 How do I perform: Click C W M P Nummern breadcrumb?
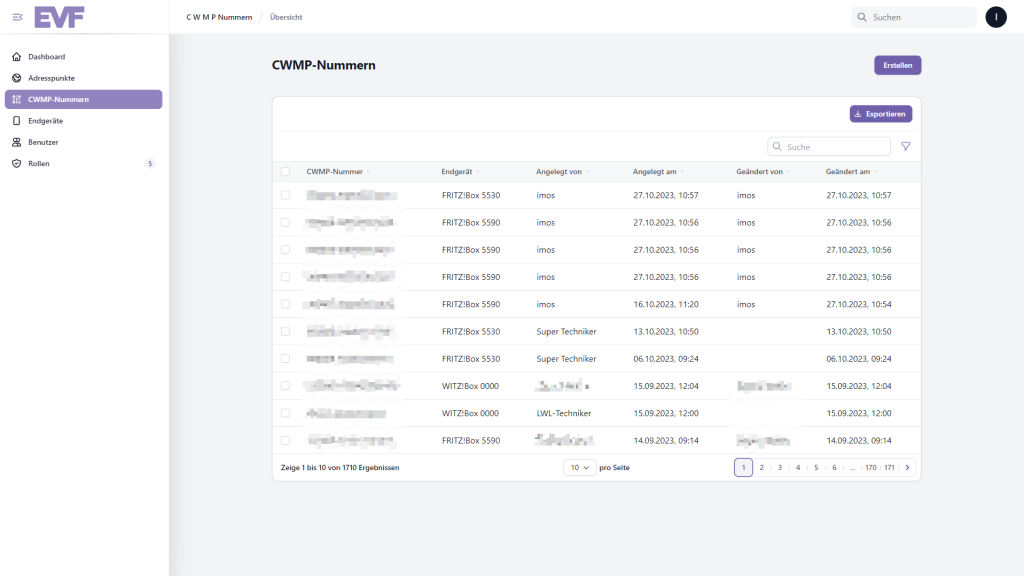pyautogui.click(x=219, y=18)
